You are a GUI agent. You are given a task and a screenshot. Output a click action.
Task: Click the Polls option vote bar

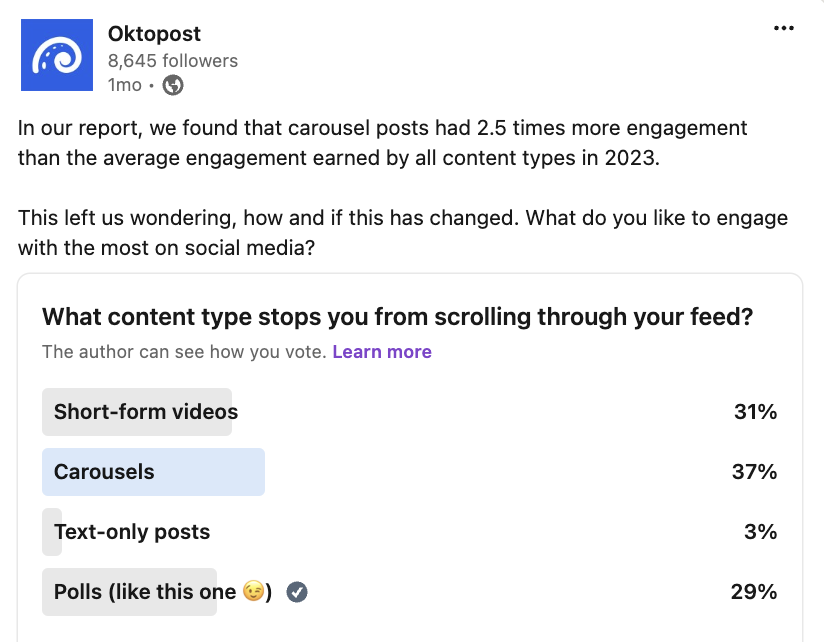point(129,592)
